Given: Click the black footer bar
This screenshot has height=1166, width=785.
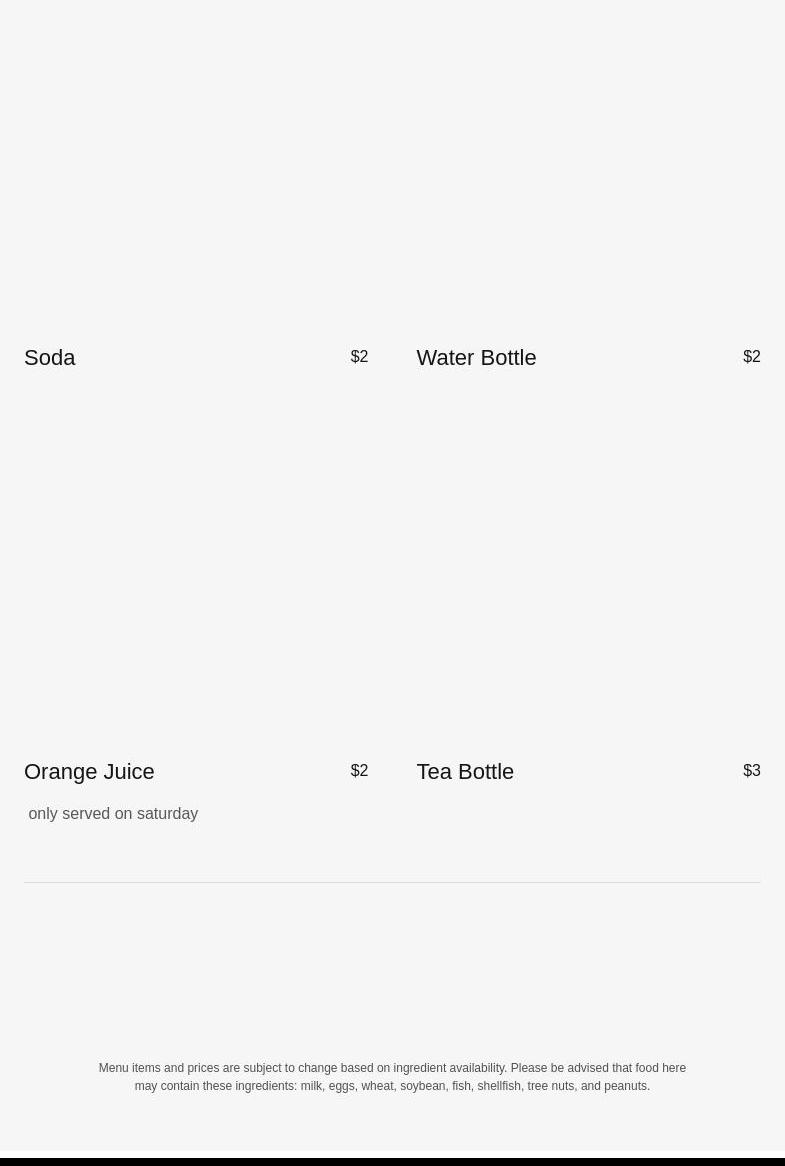Looking at the screenshot, I should (392, 1162).
